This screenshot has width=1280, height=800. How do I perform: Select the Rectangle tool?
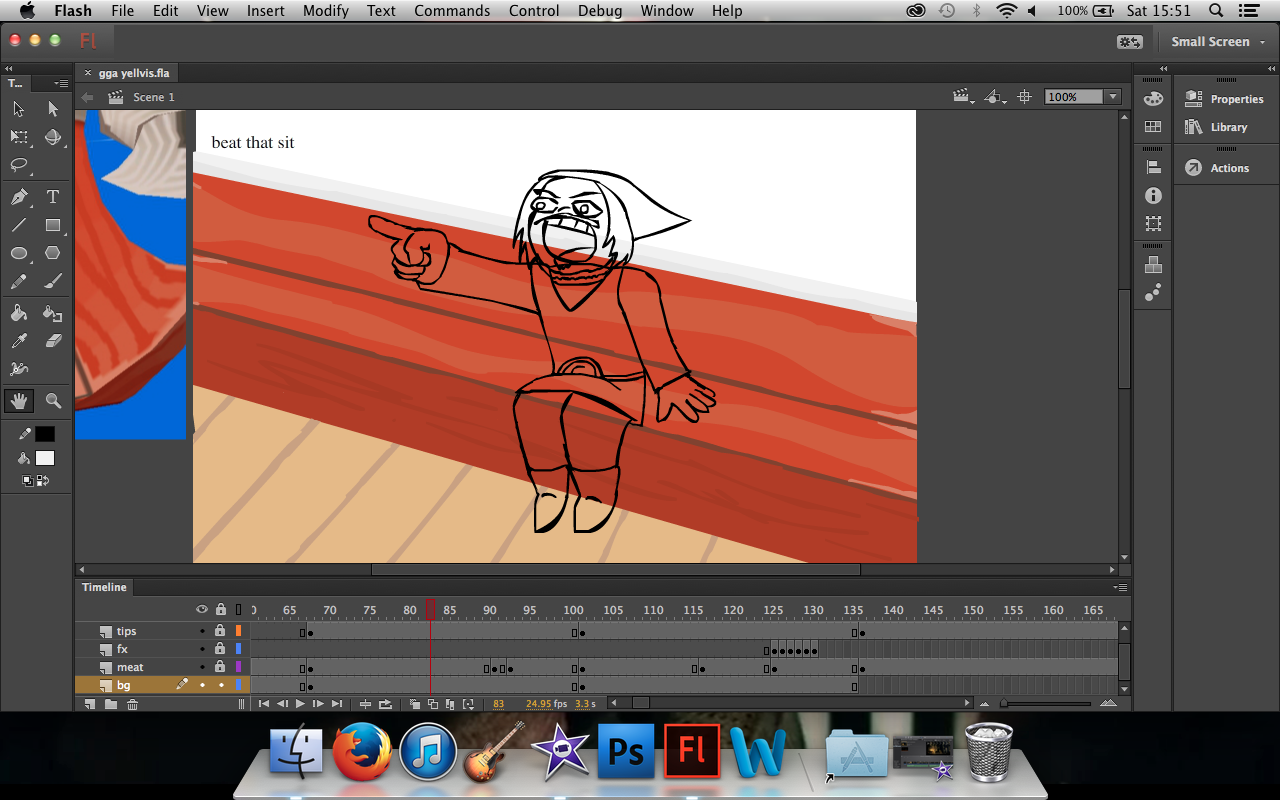tap(53, 225)
